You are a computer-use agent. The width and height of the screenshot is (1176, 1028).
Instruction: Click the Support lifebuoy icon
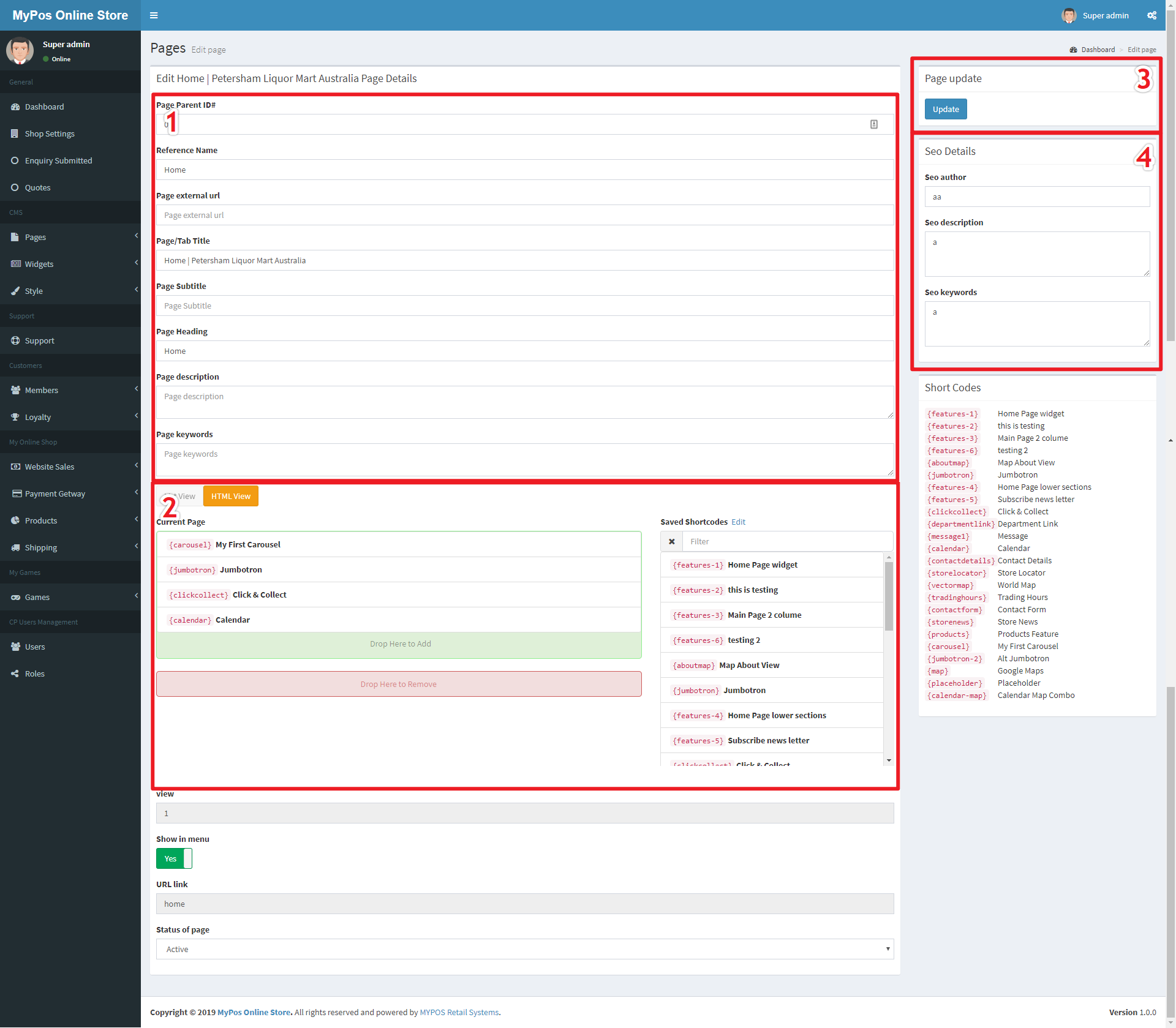point(15,340)
